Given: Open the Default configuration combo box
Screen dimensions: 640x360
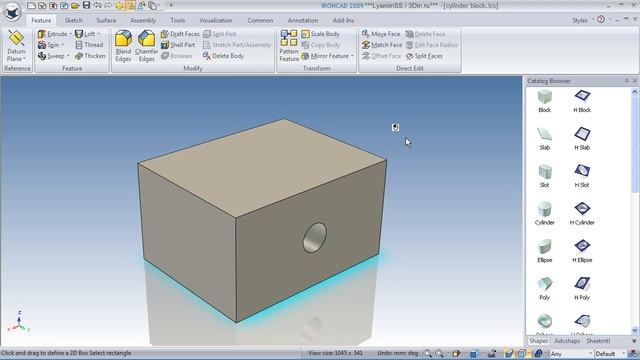Looking at the screenshot, I should 610,354.
